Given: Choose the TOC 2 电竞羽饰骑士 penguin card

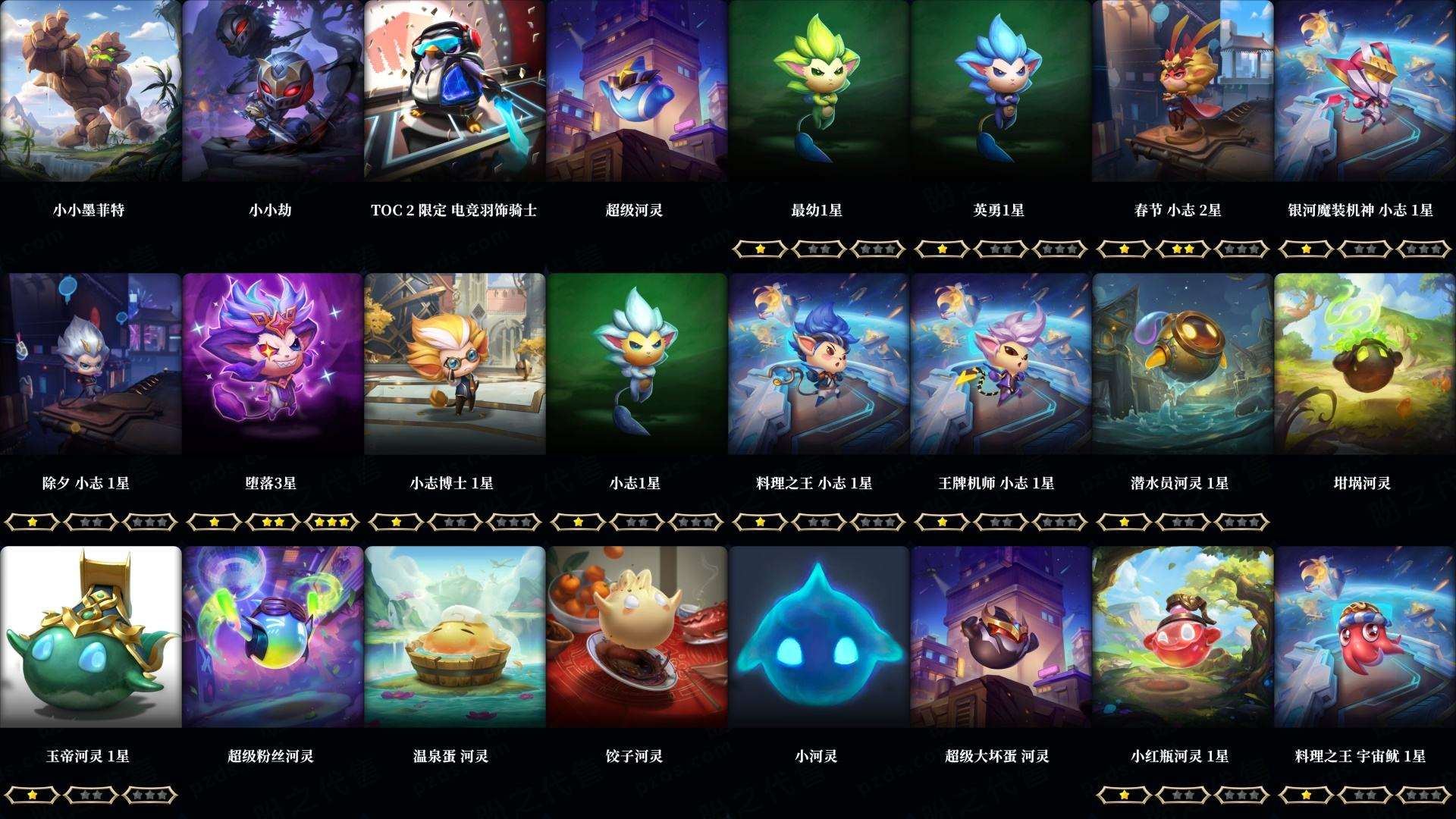Looking at the screenshot, I should coord(454,91).
